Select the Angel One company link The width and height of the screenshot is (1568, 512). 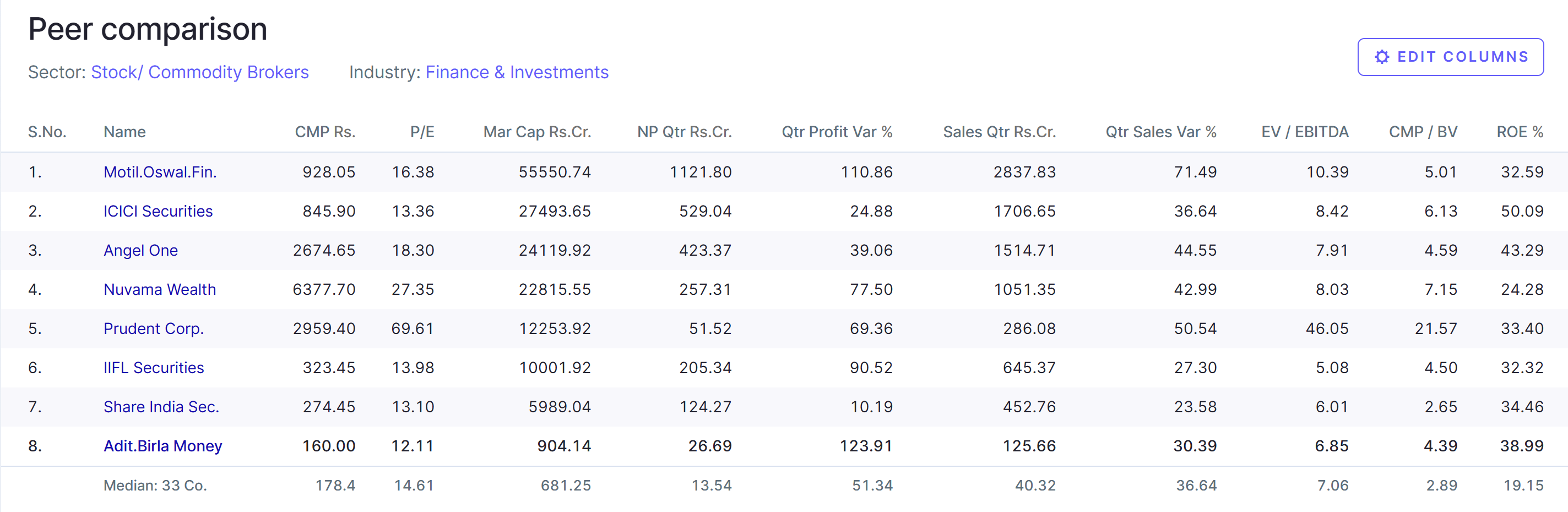coord(140,250)
